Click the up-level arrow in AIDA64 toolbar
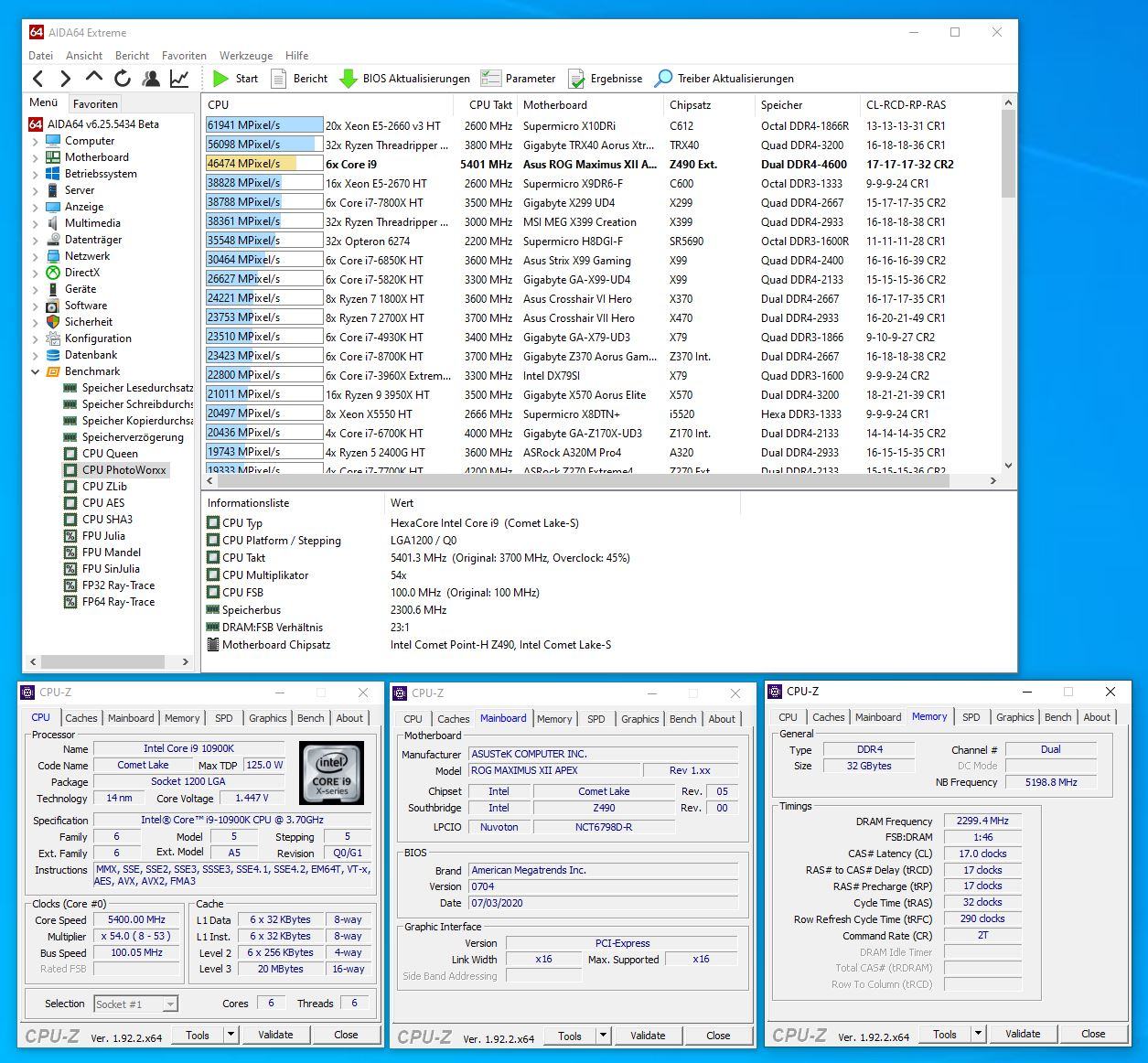 pyautogui.click(x=94, y=78)
